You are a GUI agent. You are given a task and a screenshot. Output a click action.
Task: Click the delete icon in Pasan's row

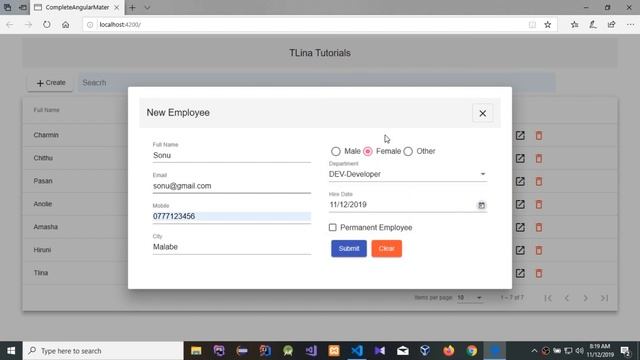(539, 181)
